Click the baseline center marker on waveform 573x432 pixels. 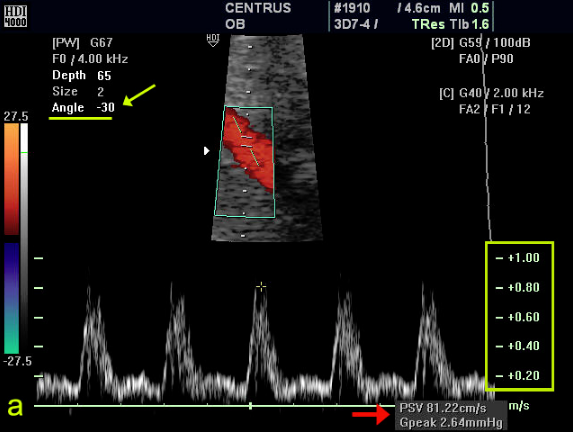pyautogui.click(x=250, y=406)
